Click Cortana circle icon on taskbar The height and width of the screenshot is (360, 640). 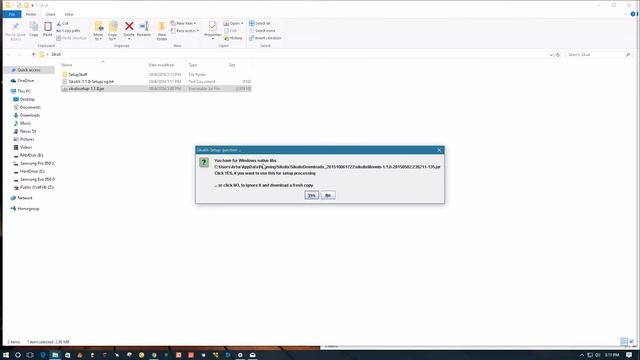(x=18, y=355)
